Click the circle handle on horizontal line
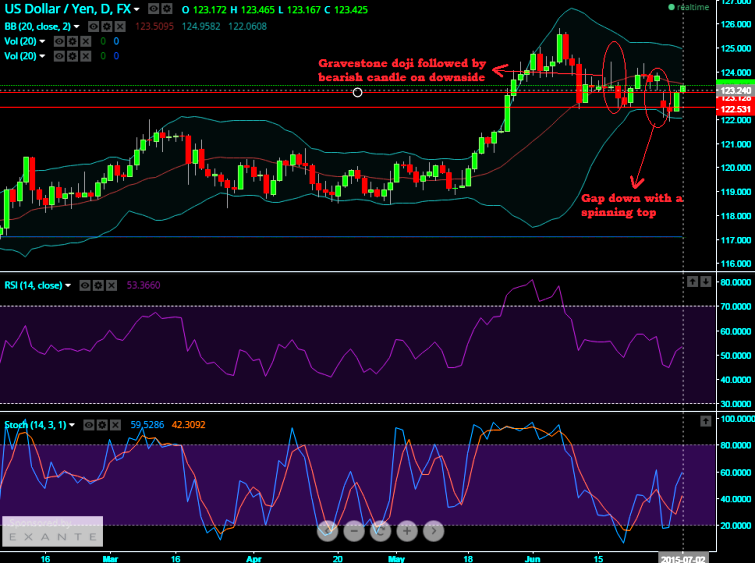Screen dimensions: 755x563 [x=357, y=92]
